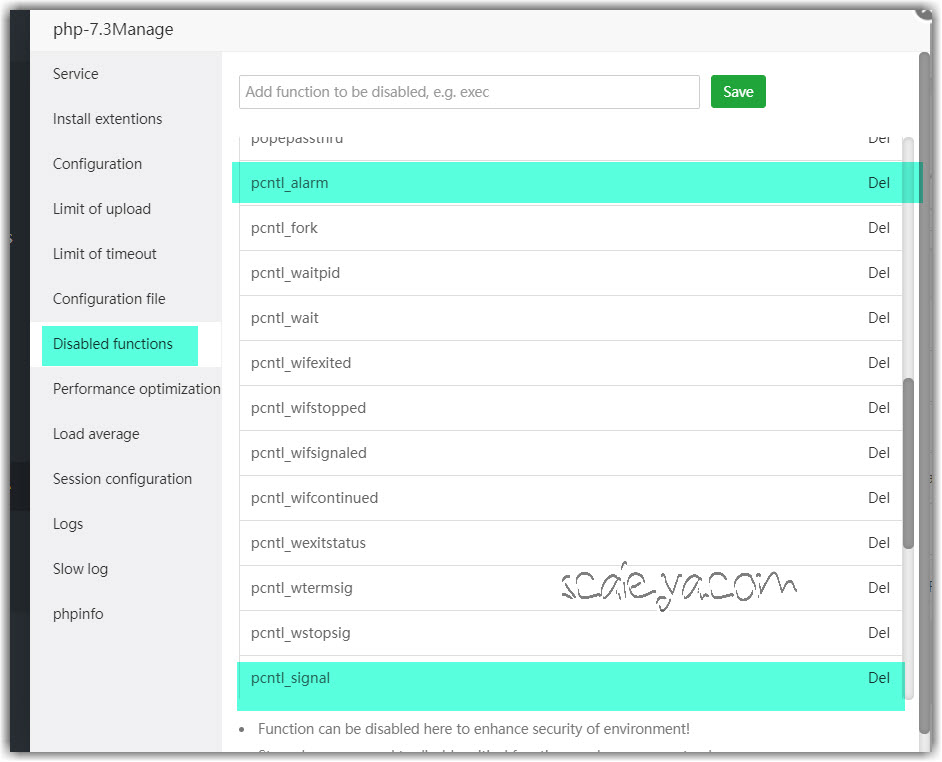942x762 pixels.
Task: Delete the pcntl_signal entry
Action: click(878, 678)
